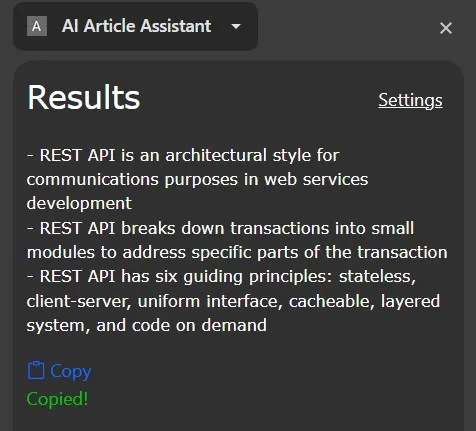Click the word 'development' in the results
The height and width of the screenshot is (431, 476).
tap(79, 204)
